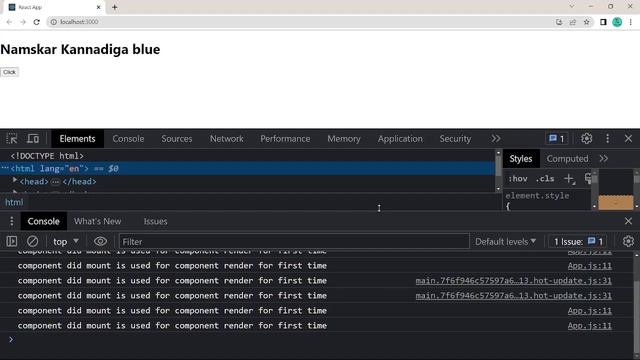
Task: Open the top JavaScript context dropdown
Action: [x=66, y=242]
